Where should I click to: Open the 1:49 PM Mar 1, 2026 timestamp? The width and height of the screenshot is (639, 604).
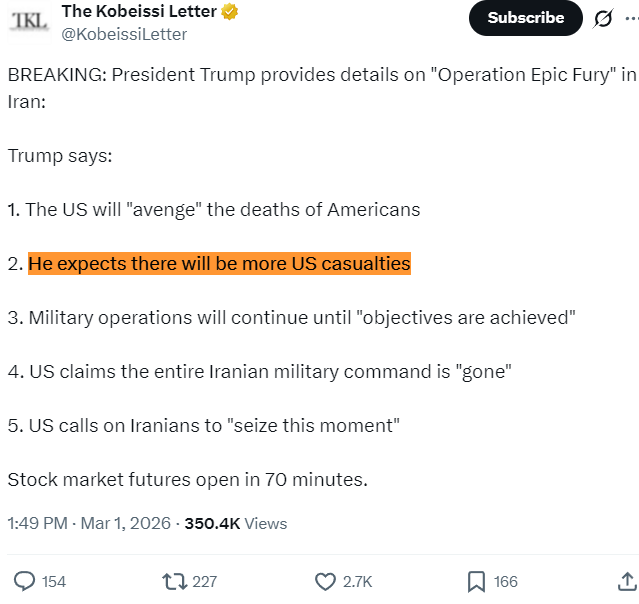click(x=85, y=523)
